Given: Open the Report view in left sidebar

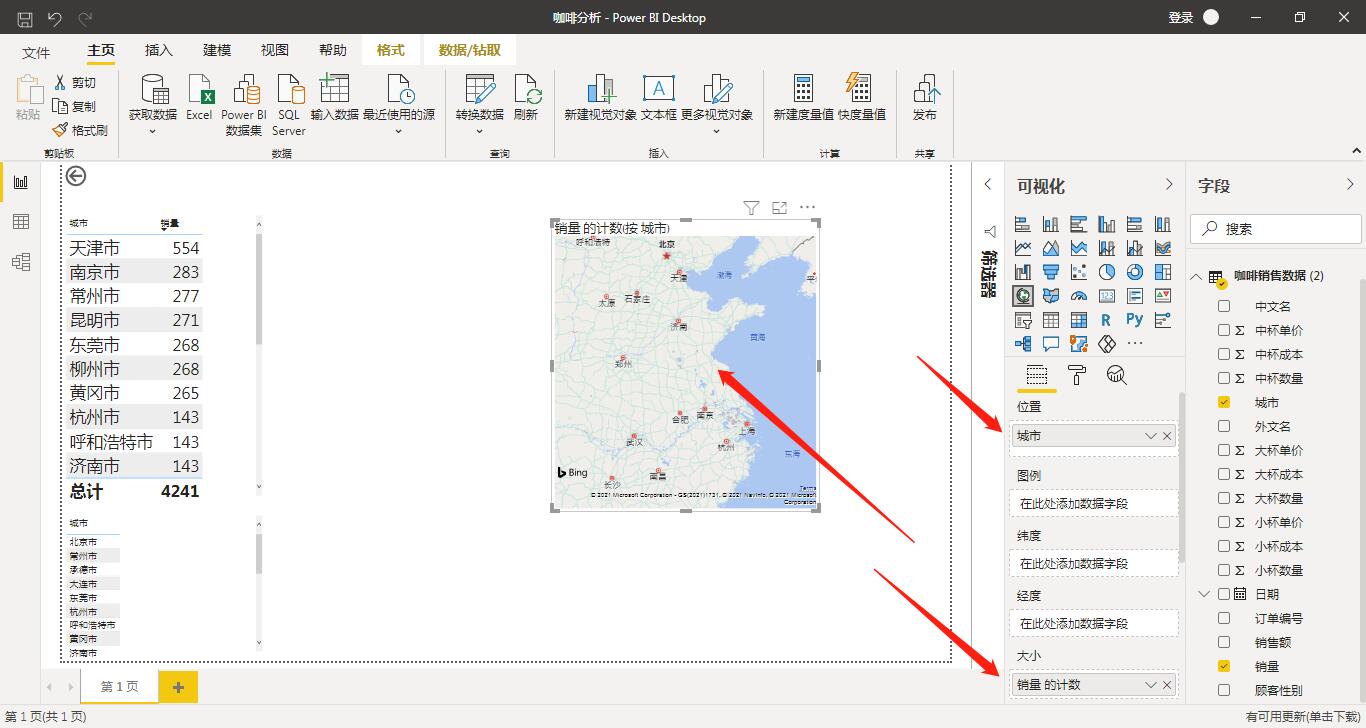Looking at the screenshot, I should point(21,182).
